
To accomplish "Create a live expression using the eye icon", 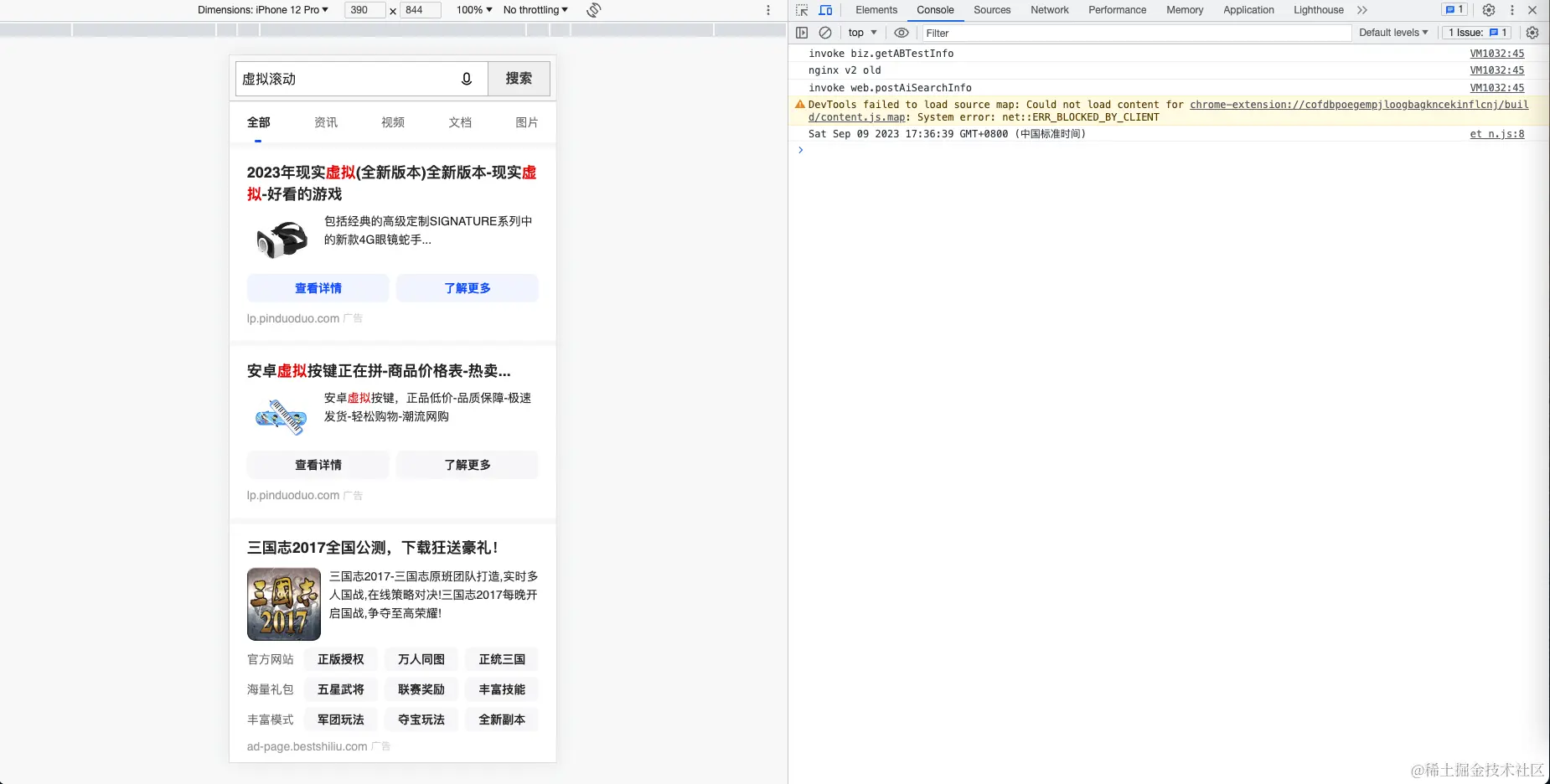I will pos(901,33).
